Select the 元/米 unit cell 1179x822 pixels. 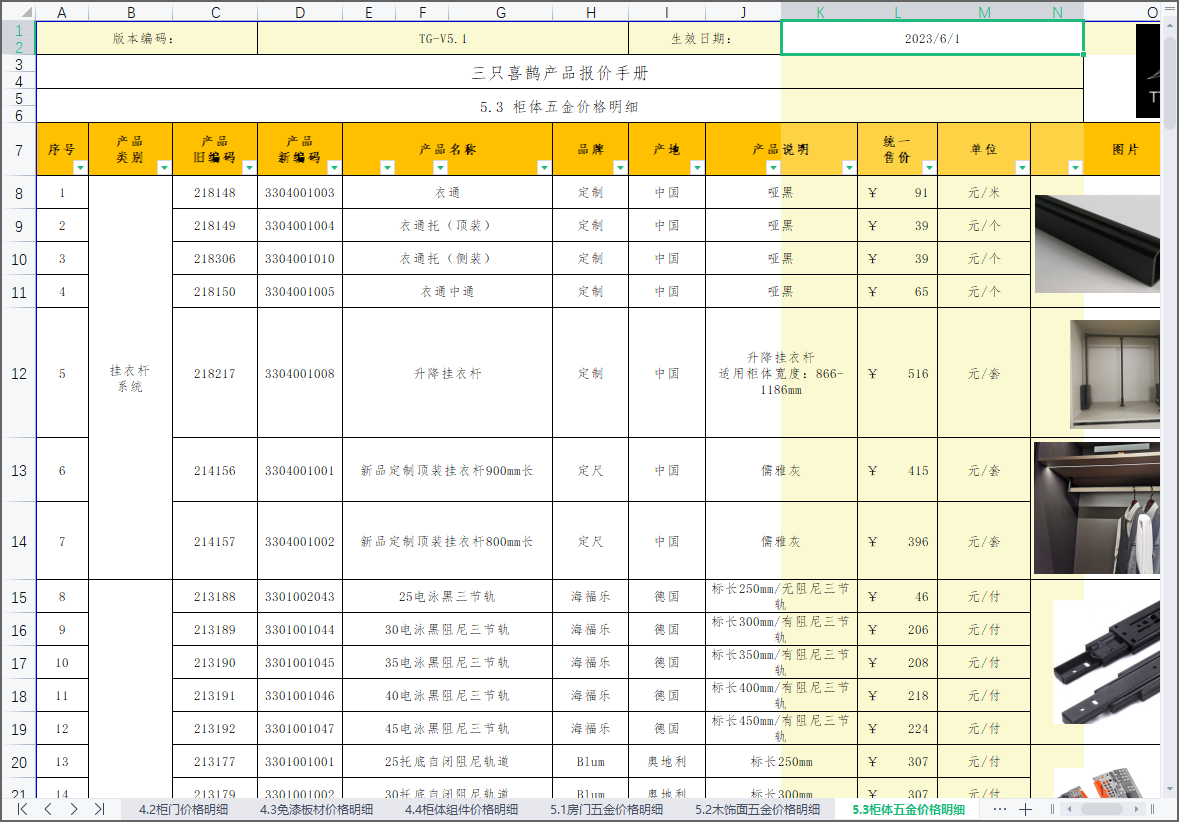[x=984, y=193]
